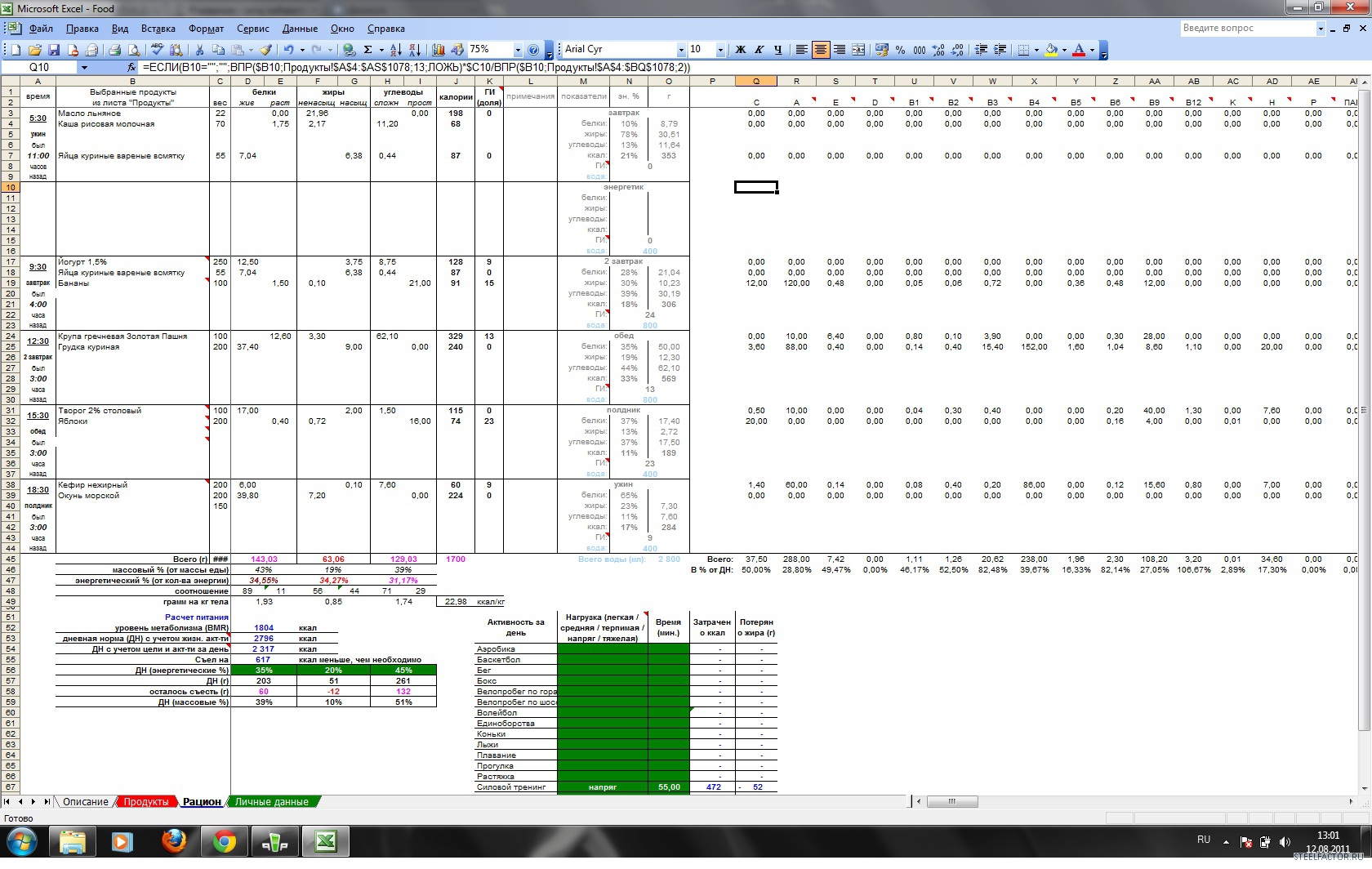The height and width of the screenshot is (869, 1372).
Task: Switch to the Личные данные sheet tab
Action: point(272,802)
